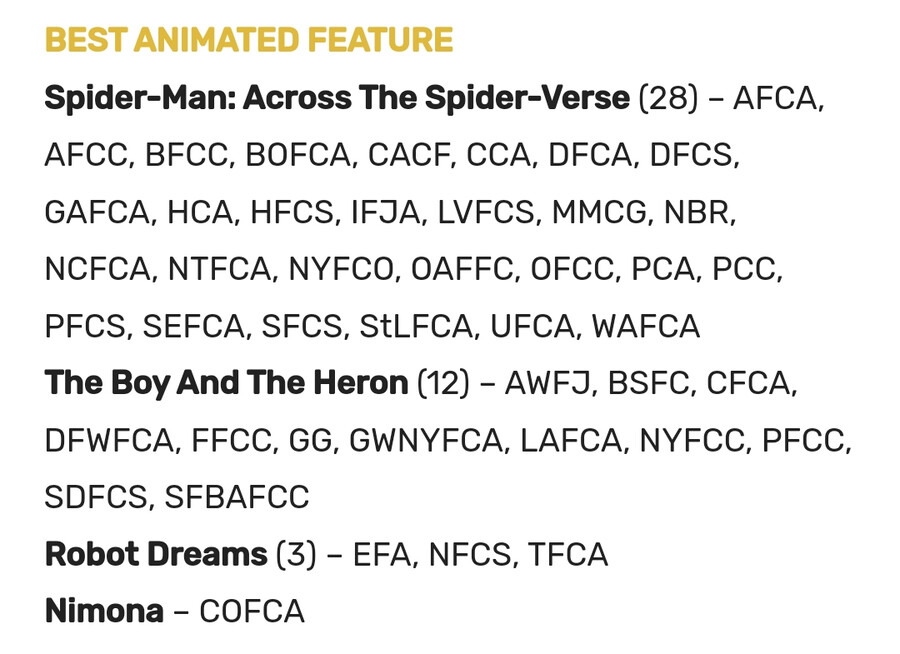Click The Boy And The Heron title
Viewport: 900px width, 654px height.
coord(226,383)
